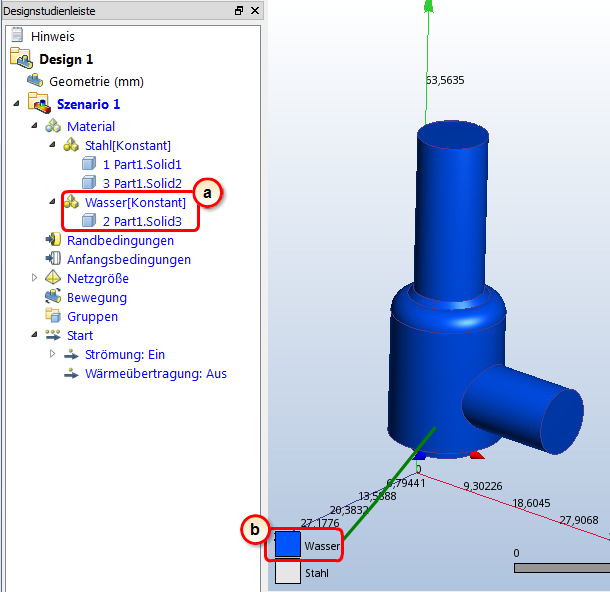Click the cube icon of Part1.Solid3

point(89,221)
